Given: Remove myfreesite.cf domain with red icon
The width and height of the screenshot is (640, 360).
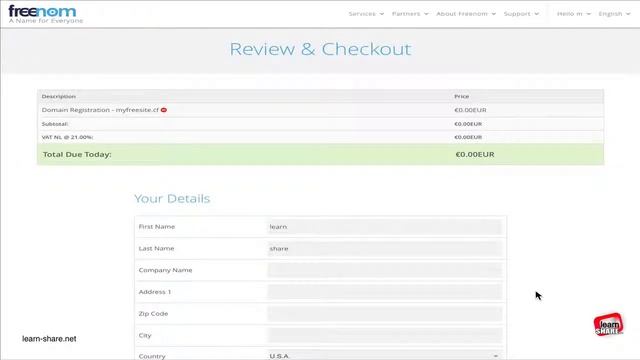Looking at the screenshot, I should point(164,110).
